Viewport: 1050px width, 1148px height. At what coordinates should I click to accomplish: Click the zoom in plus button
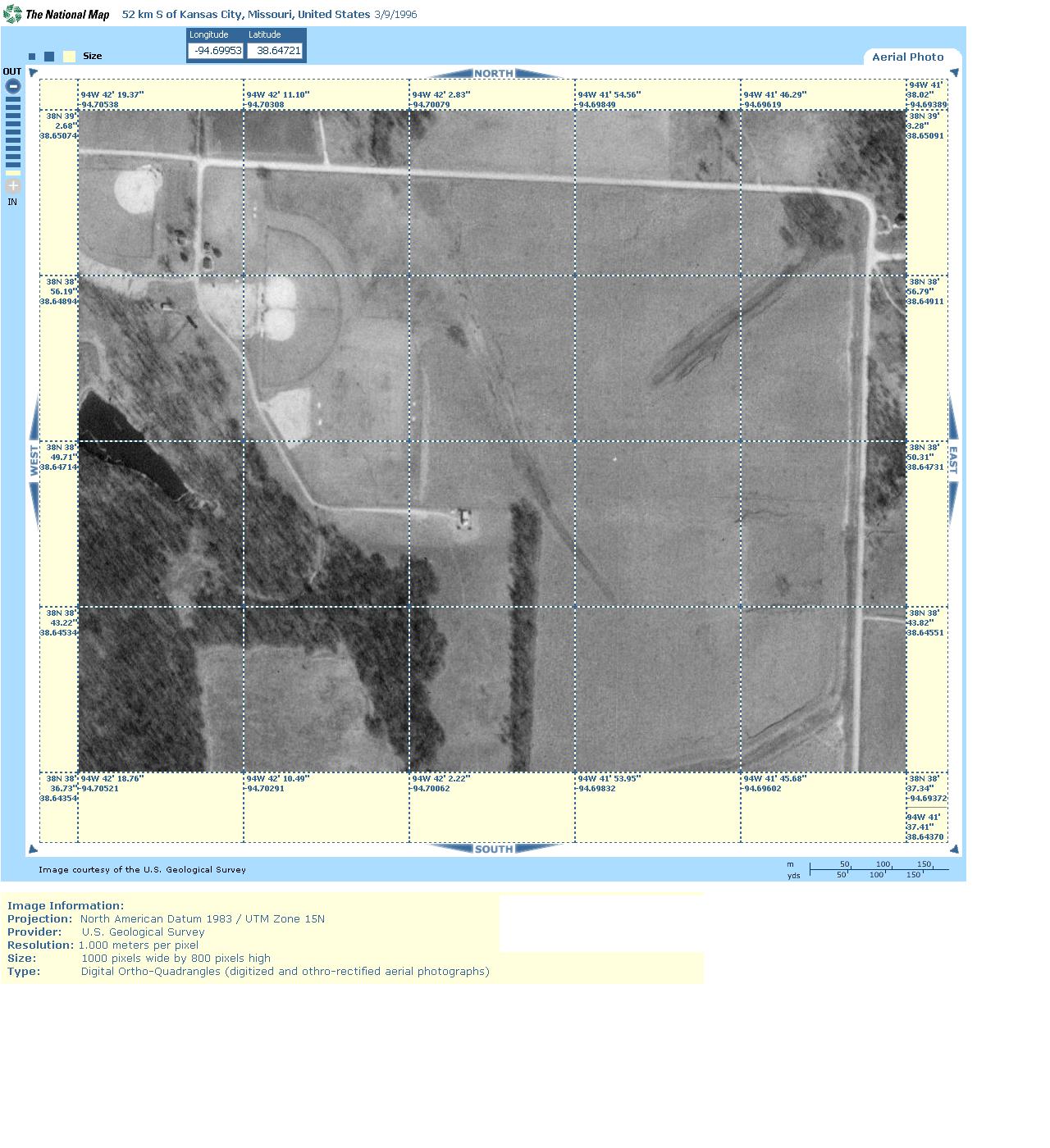pyautogui.click(x=12, y=186)
